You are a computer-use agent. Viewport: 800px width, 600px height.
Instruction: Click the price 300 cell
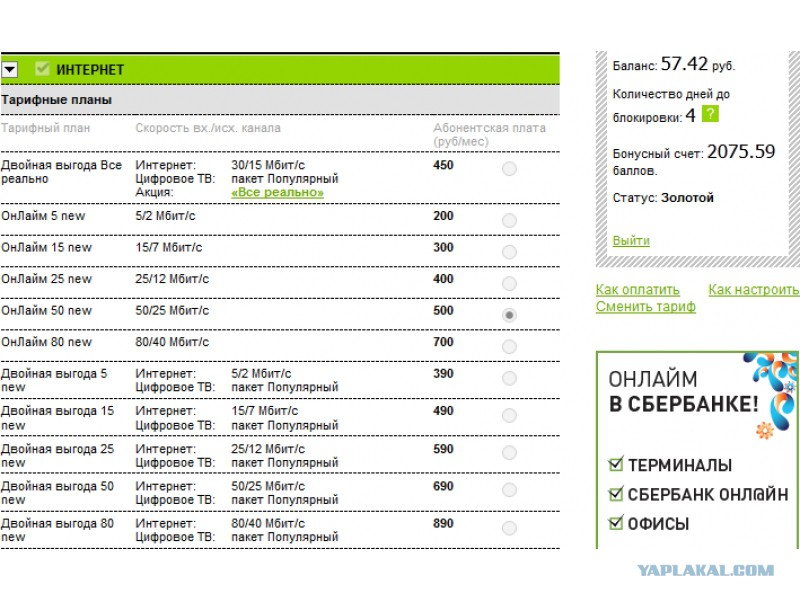pyautogui.click(x=443, y=247)
